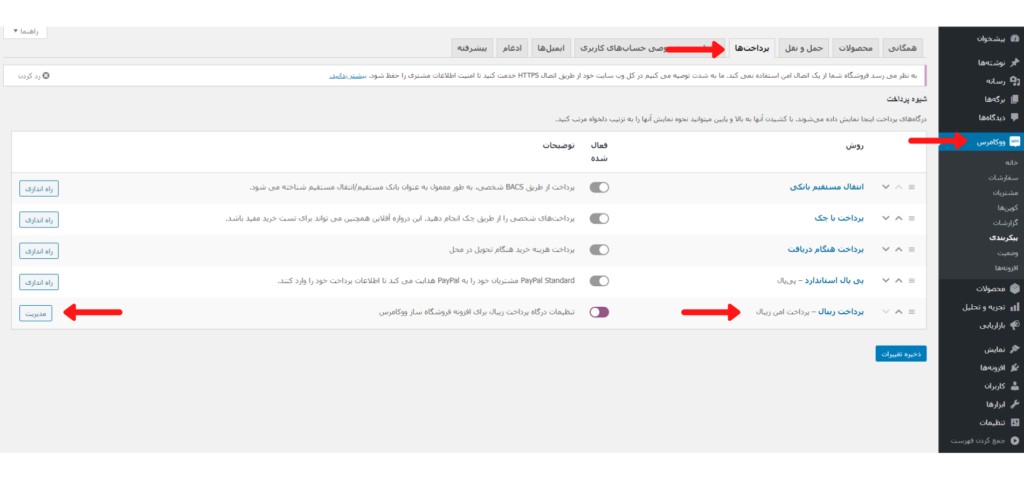
Task: Open the راهنما help dropdown
Action: [x=25, y=31]
